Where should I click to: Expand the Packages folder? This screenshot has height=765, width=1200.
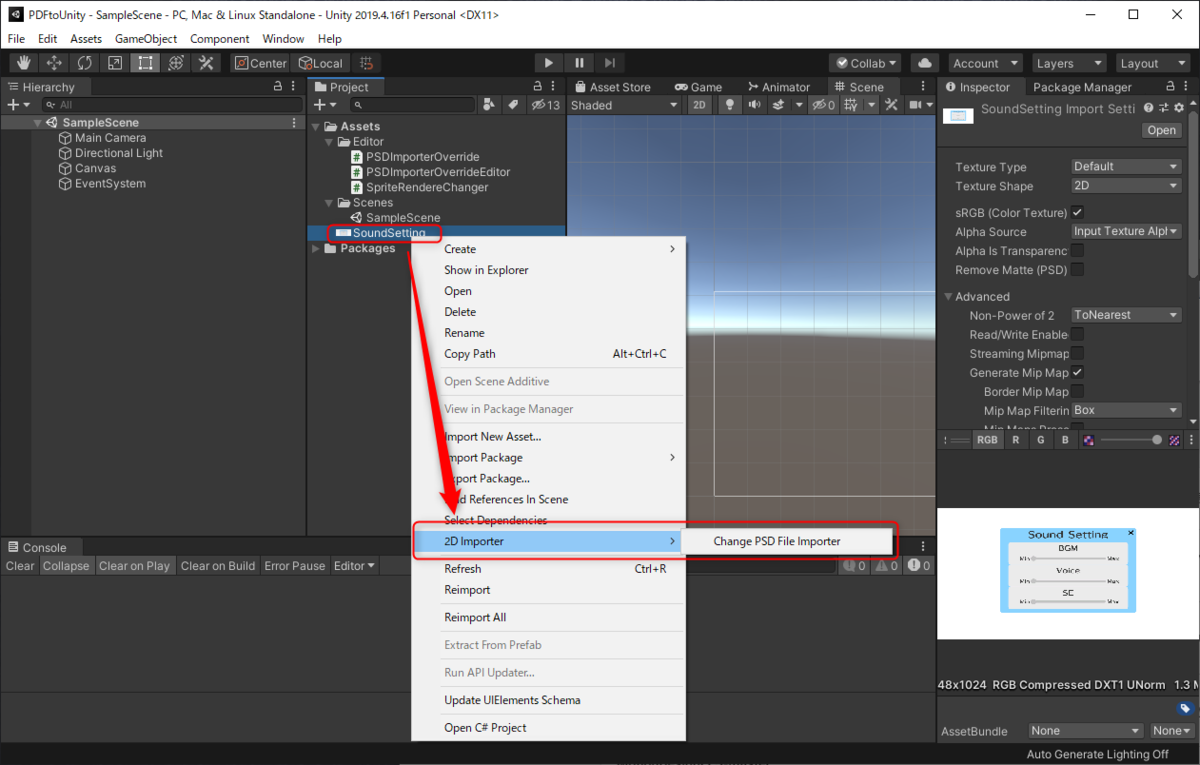pos(317,248)
